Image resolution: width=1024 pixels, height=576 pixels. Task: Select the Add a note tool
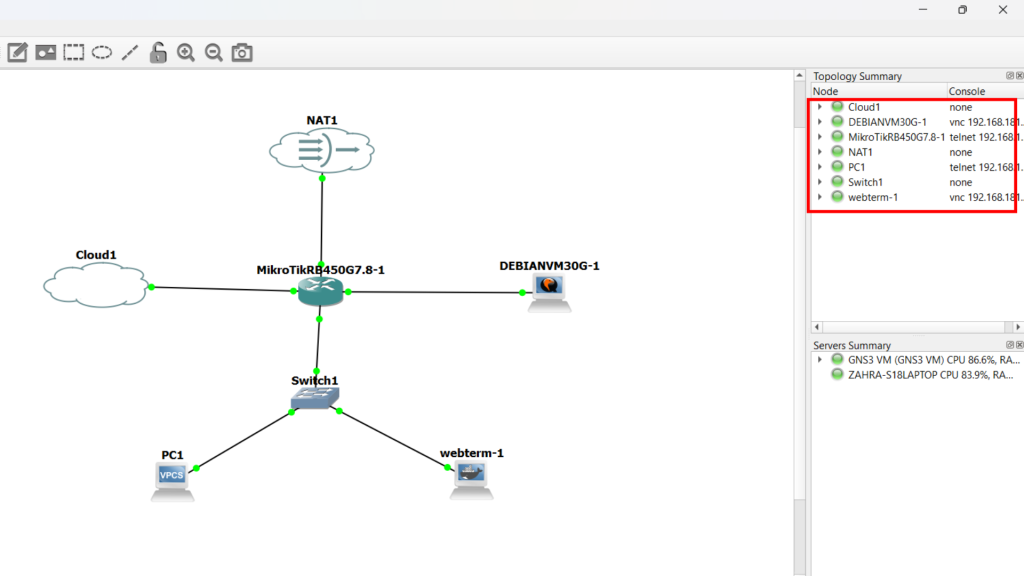tap(17, 53)
